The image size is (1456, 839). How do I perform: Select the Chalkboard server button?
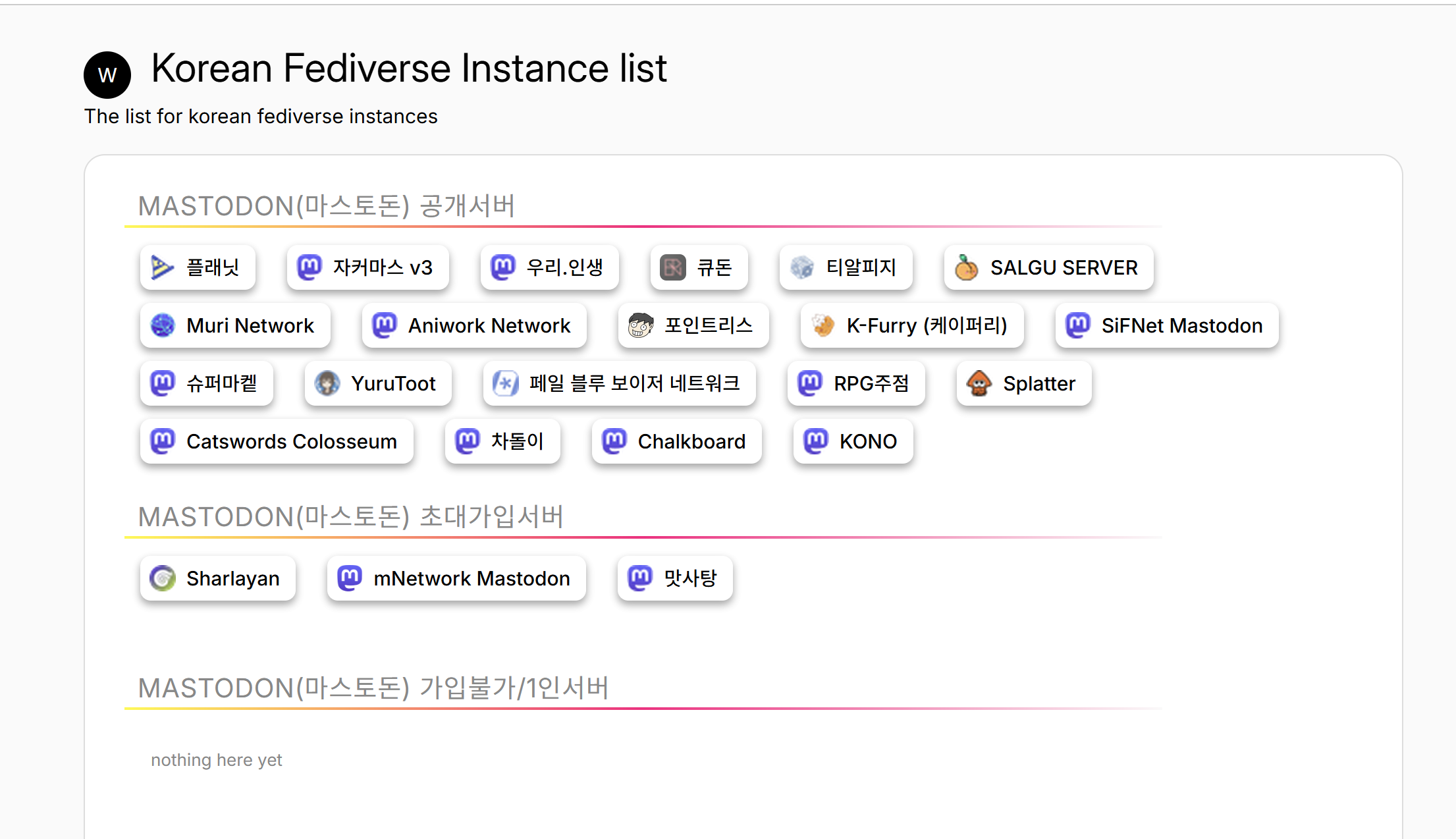677,441
